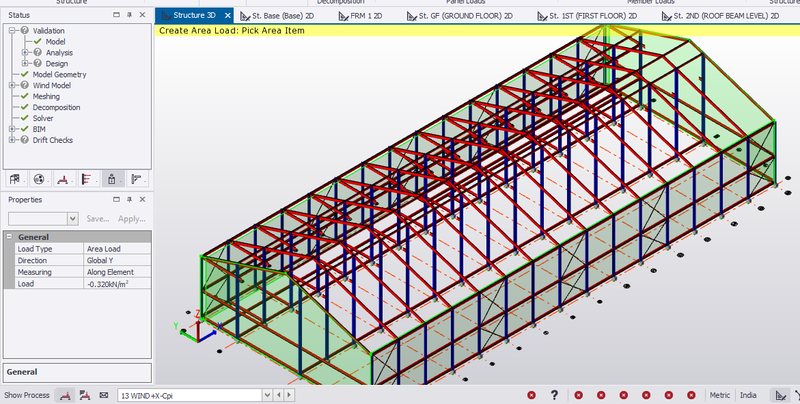This screenshot has height=404, width=800.
Task: Select the Design tree item
Action: point(56,63)
